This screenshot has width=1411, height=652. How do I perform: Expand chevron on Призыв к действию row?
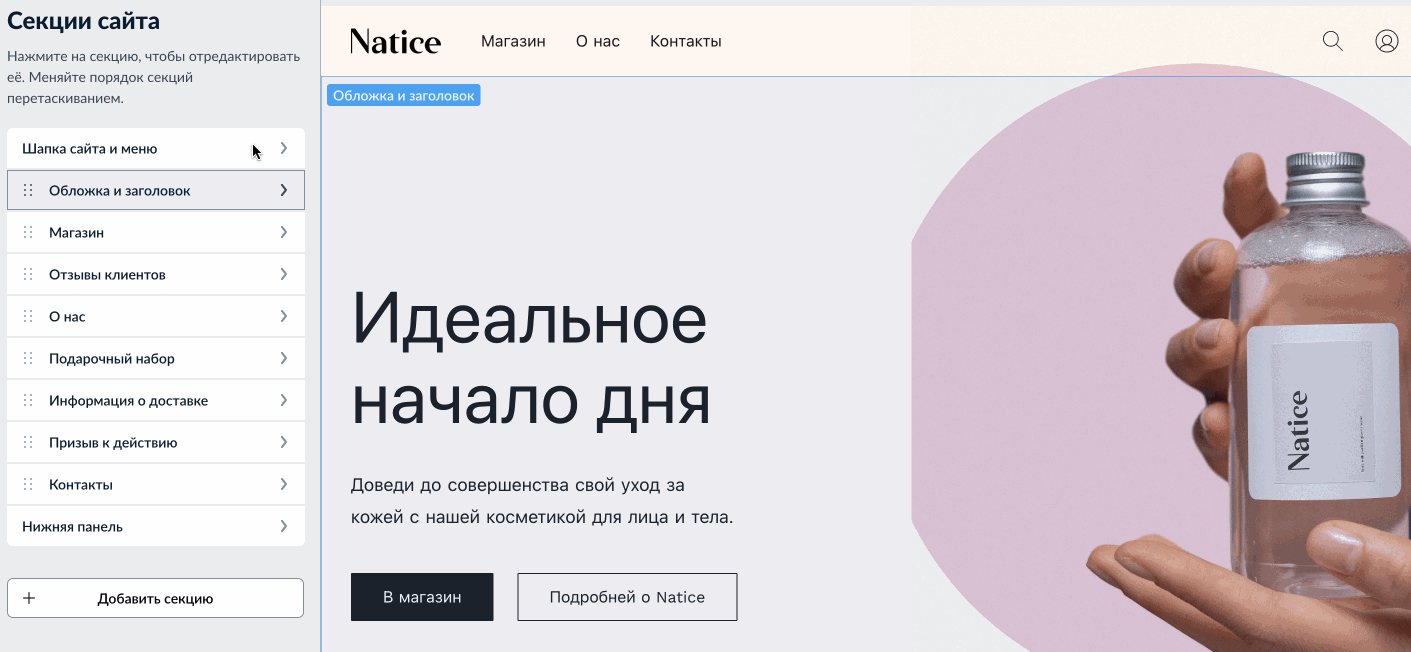click(x=284, y=442)
